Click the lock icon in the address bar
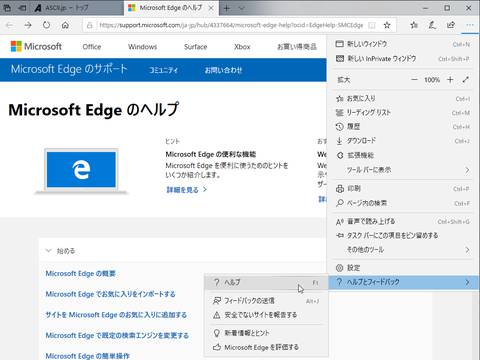The image size is (480, 360). pos(89,25)
